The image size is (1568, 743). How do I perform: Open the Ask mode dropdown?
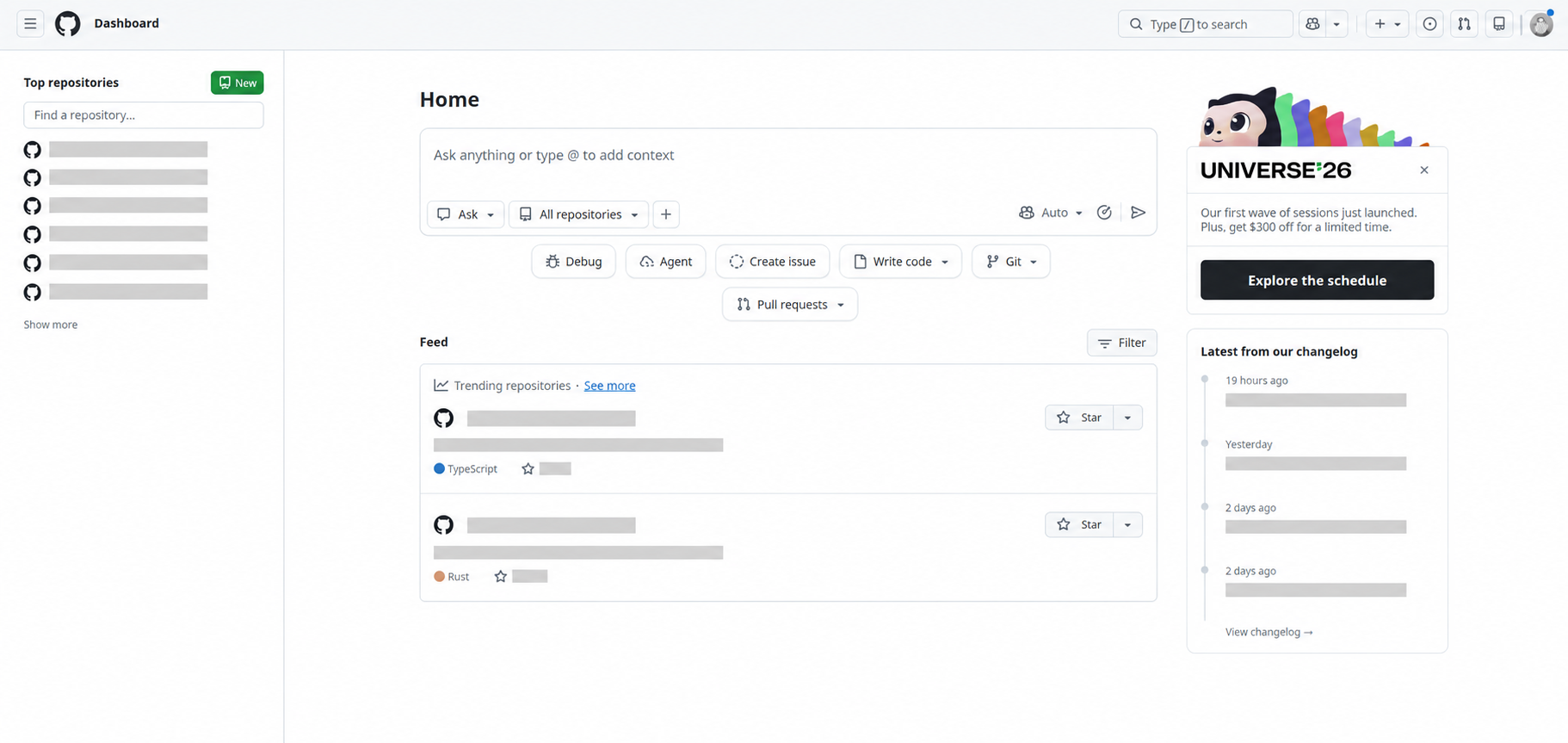pos(466,214)
